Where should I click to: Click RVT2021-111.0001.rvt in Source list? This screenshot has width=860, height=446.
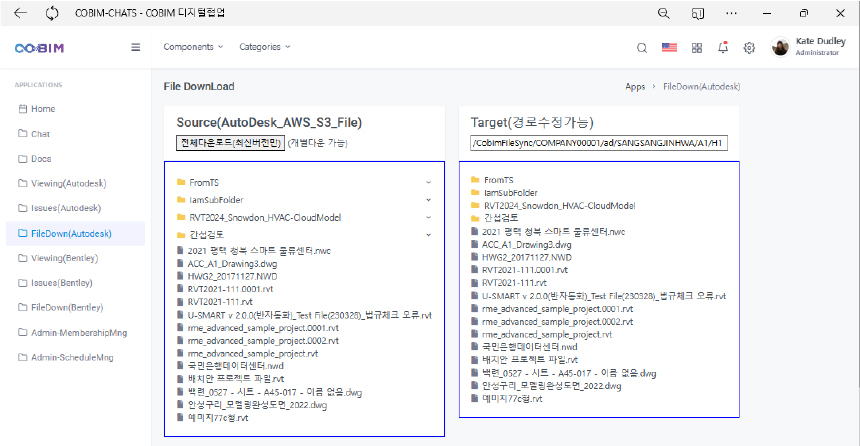(x=230, y=289)
